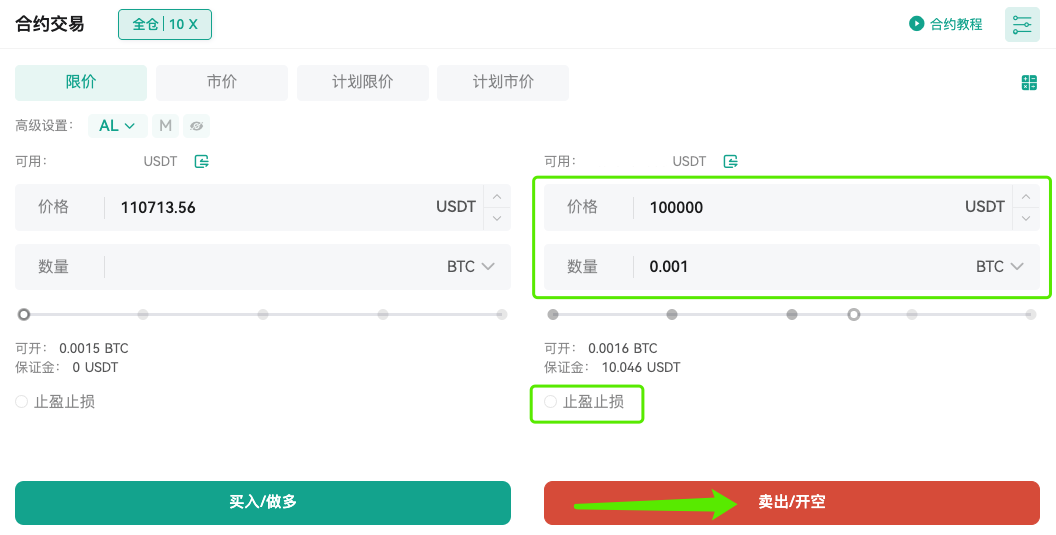
Task: Open the calculator icon below the settings button
Action: [1029, 83]
